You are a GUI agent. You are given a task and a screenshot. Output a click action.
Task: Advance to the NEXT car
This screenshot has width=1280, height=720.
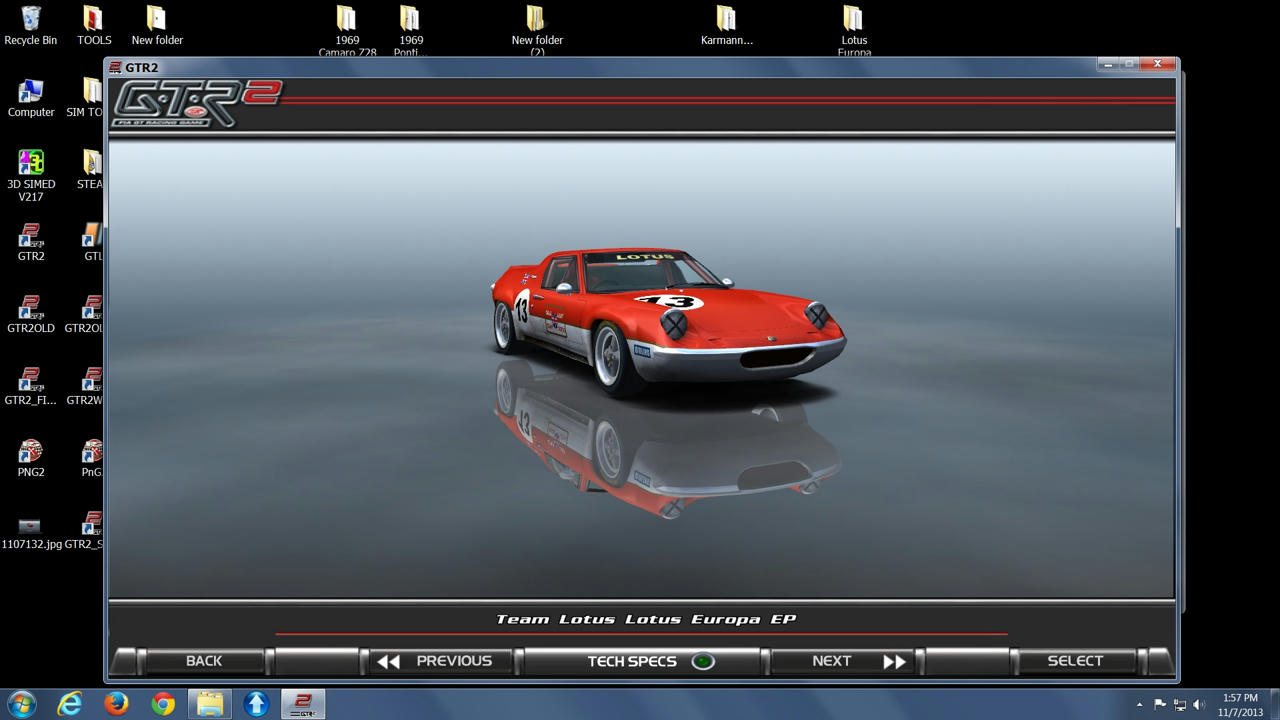(842, 661)
